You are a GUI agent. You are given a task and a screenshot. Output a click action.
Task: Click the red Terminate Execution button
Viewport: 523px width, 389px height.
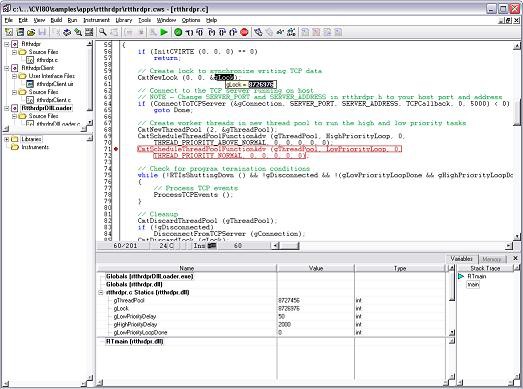coord(244,32)
